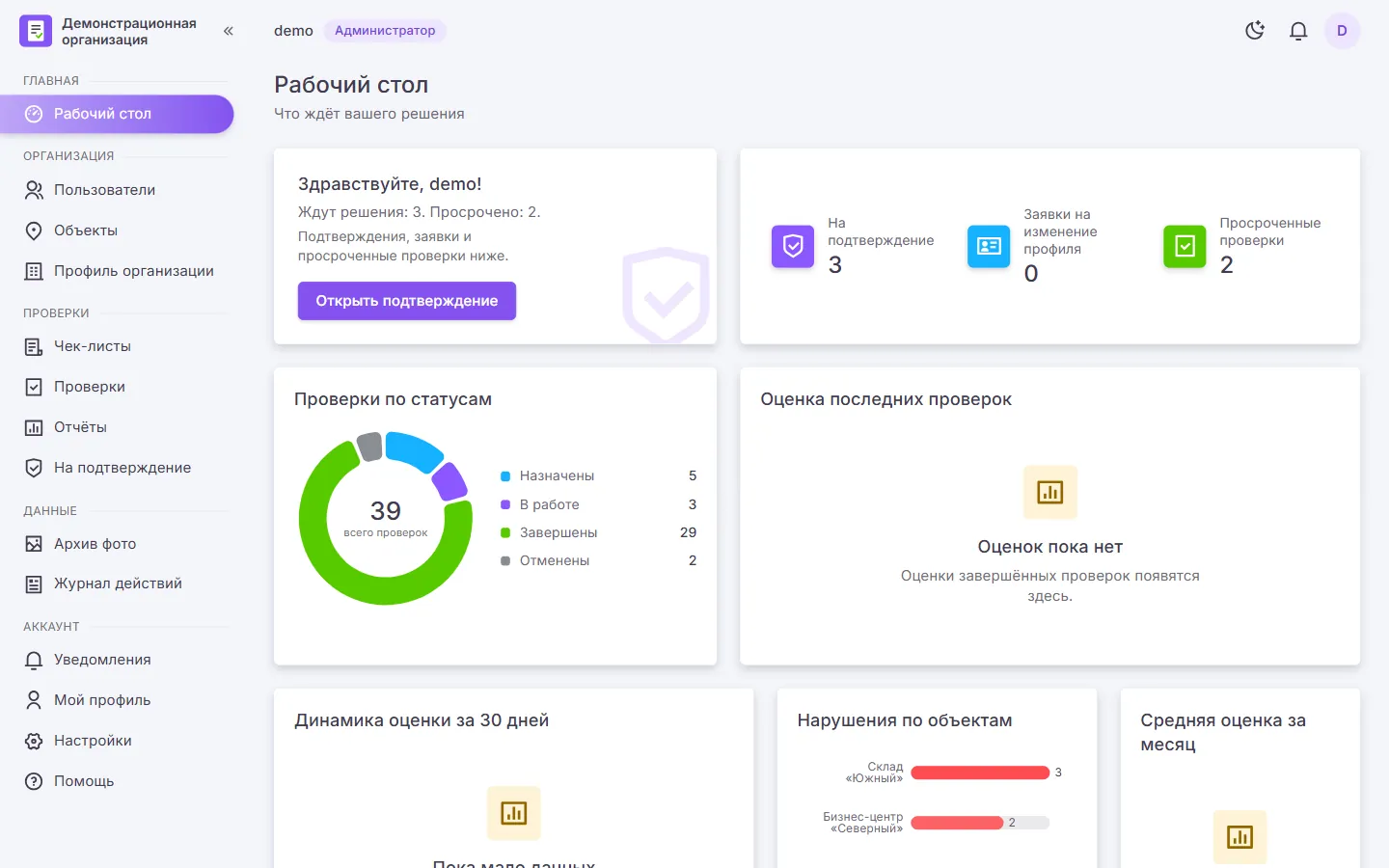Click the Склад «Южный» violations bar

(980, 773)
